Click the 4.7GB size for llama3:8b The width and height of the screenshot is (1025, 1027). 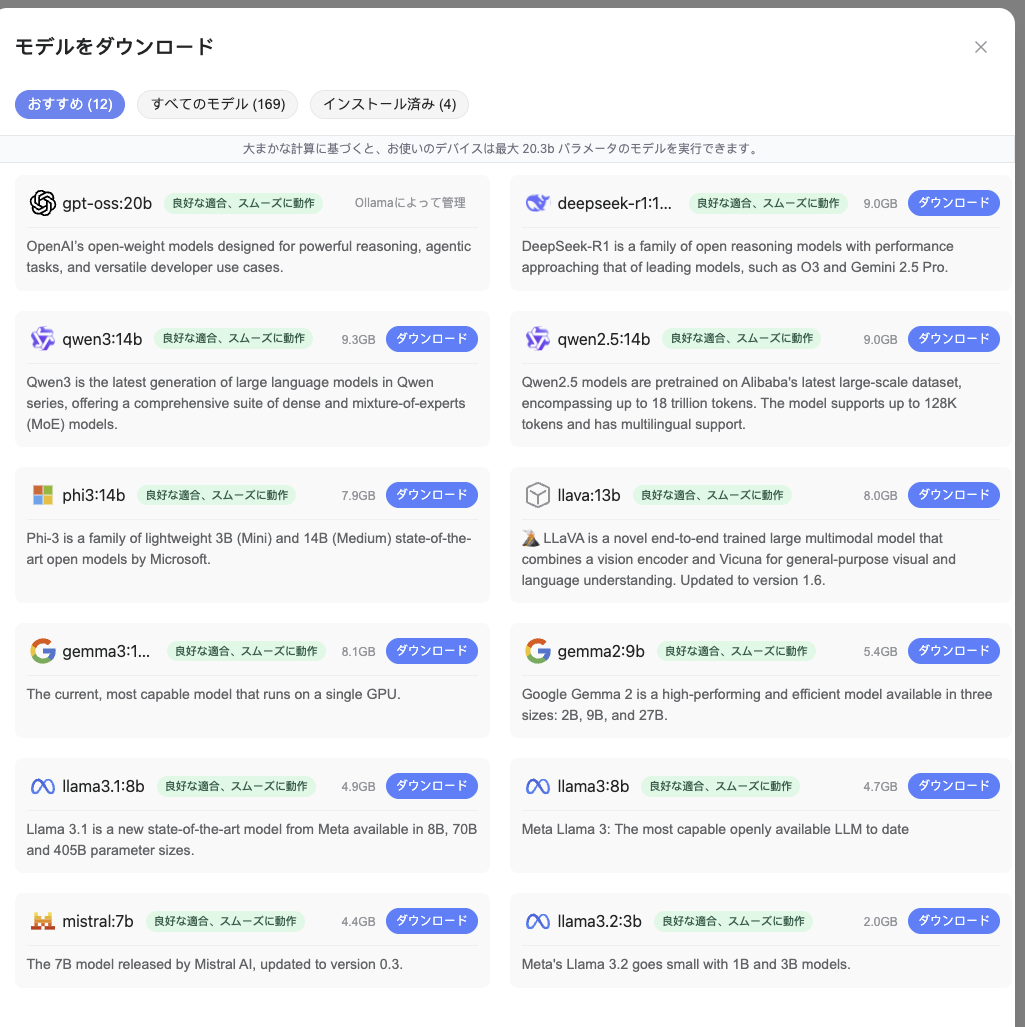click(x=880, y=786)
